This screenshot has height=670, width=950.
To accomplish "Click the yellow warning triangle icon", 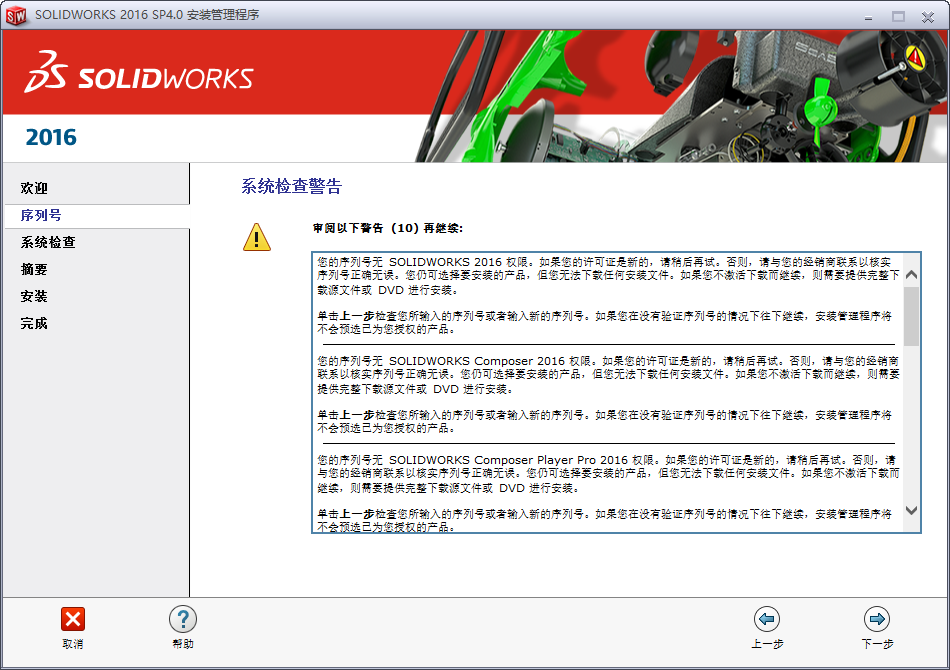I will pos(257,237).
